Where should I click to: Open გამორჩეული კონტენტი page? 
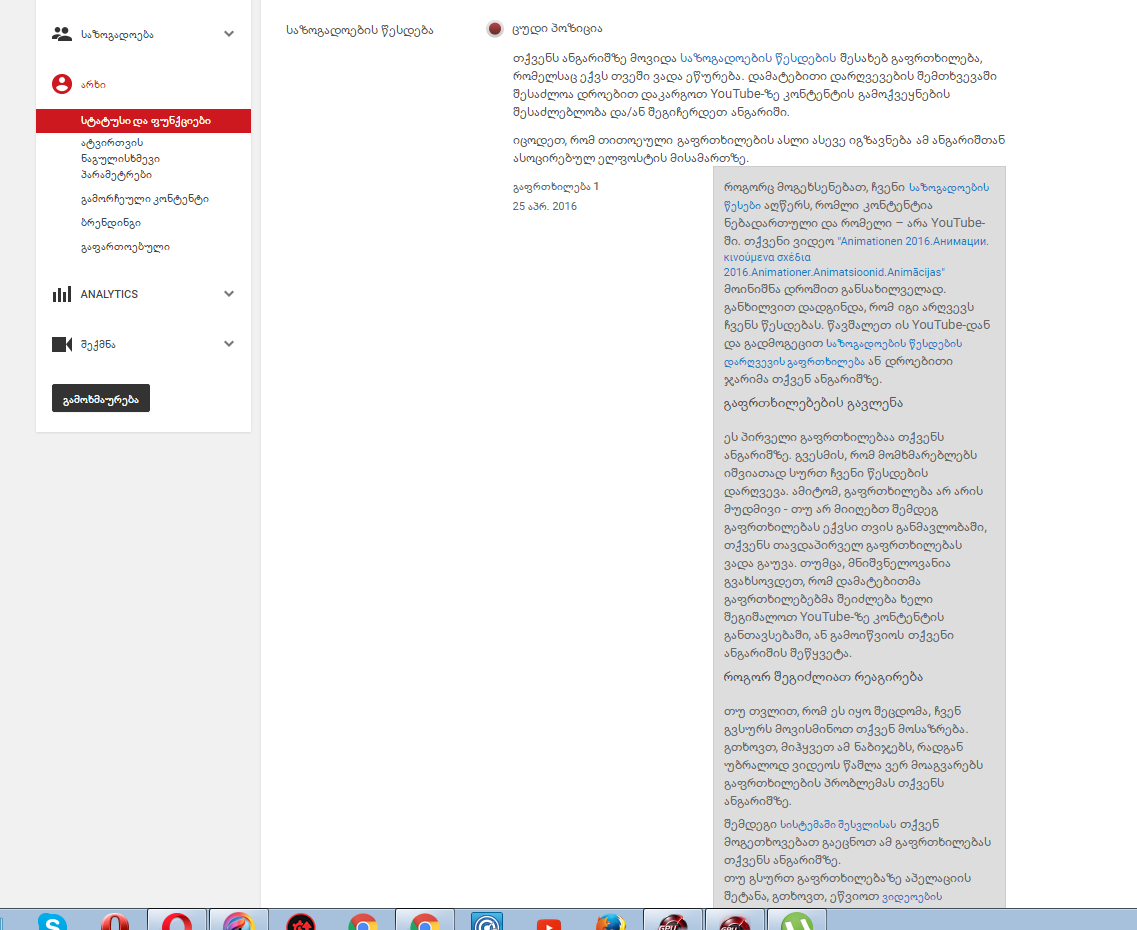click(x=144, y=199)
